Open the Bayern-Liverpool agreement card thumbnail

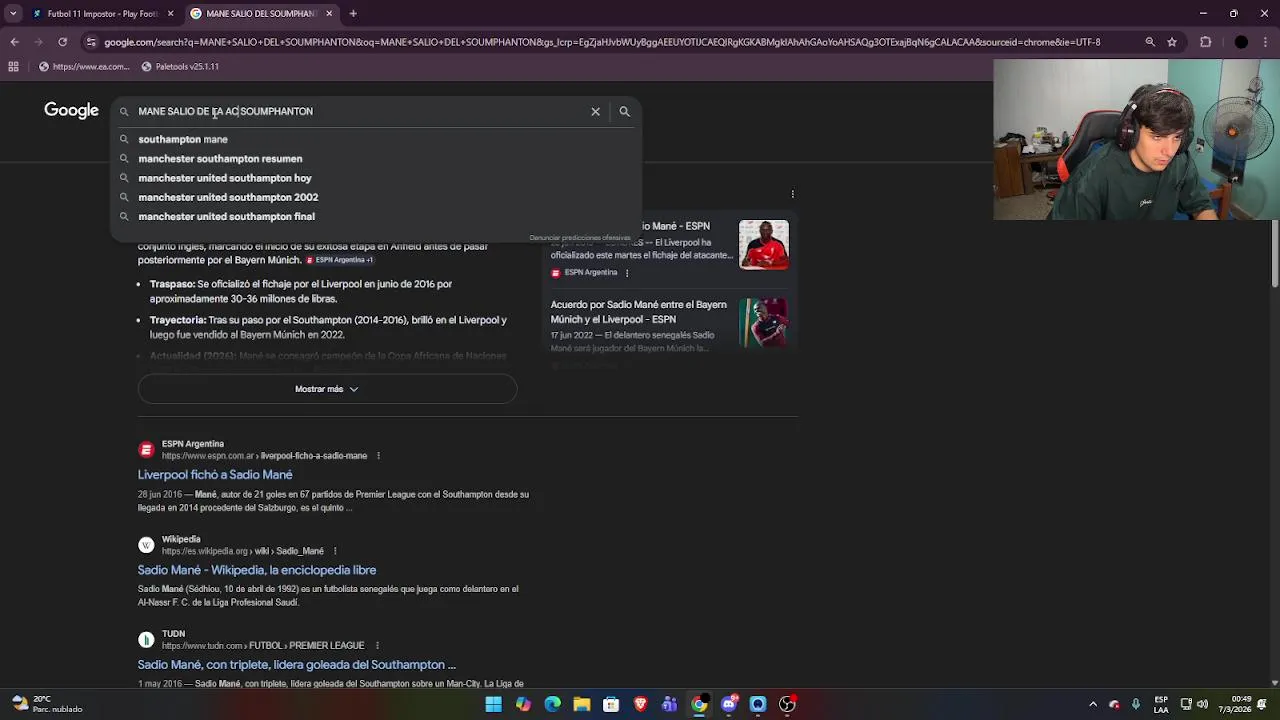pos(764,322)
